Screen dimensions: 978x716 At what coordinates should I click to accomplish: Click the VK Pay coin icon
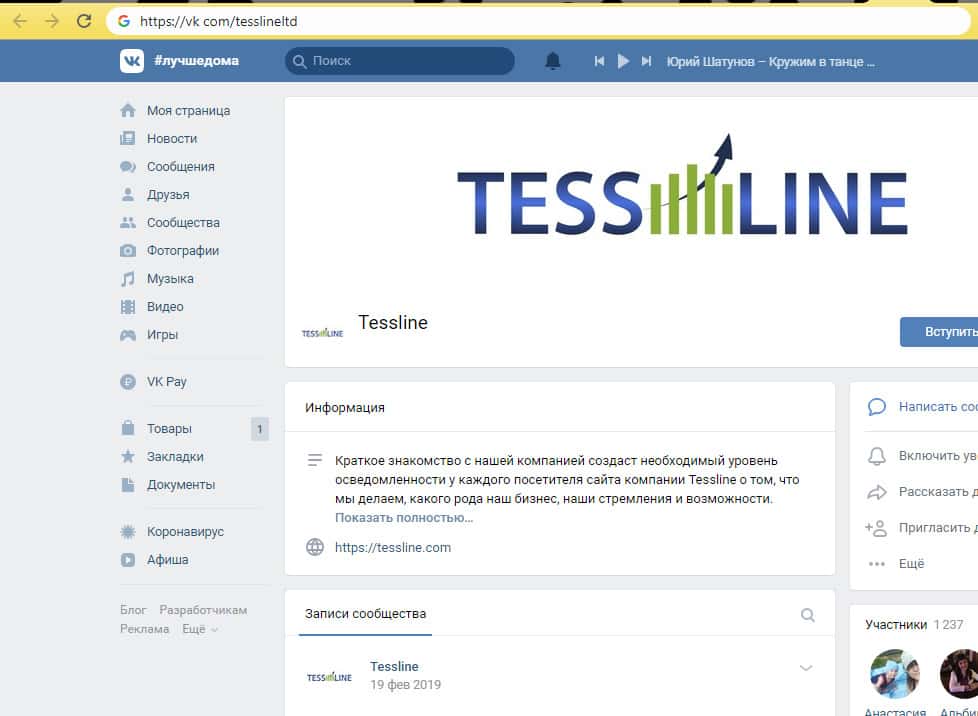tap(128, 382)
